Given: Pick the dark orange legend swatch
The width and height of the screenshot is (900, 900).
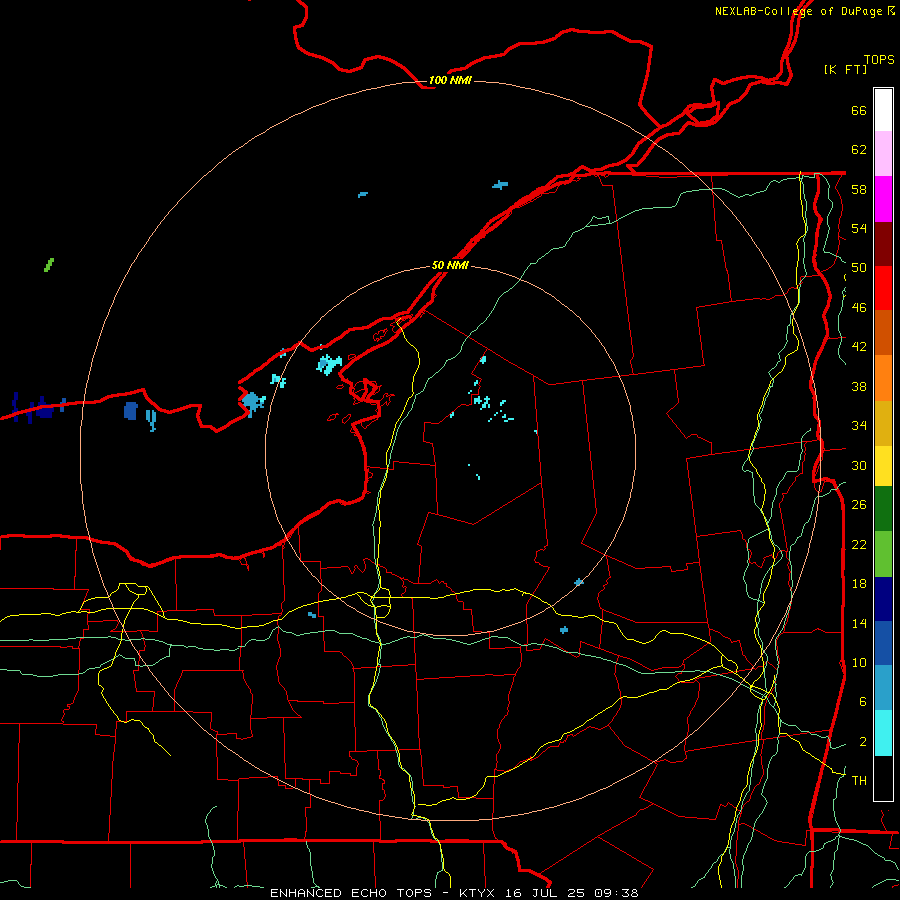Looking at the screenshot, I should (x=883, y=333).
